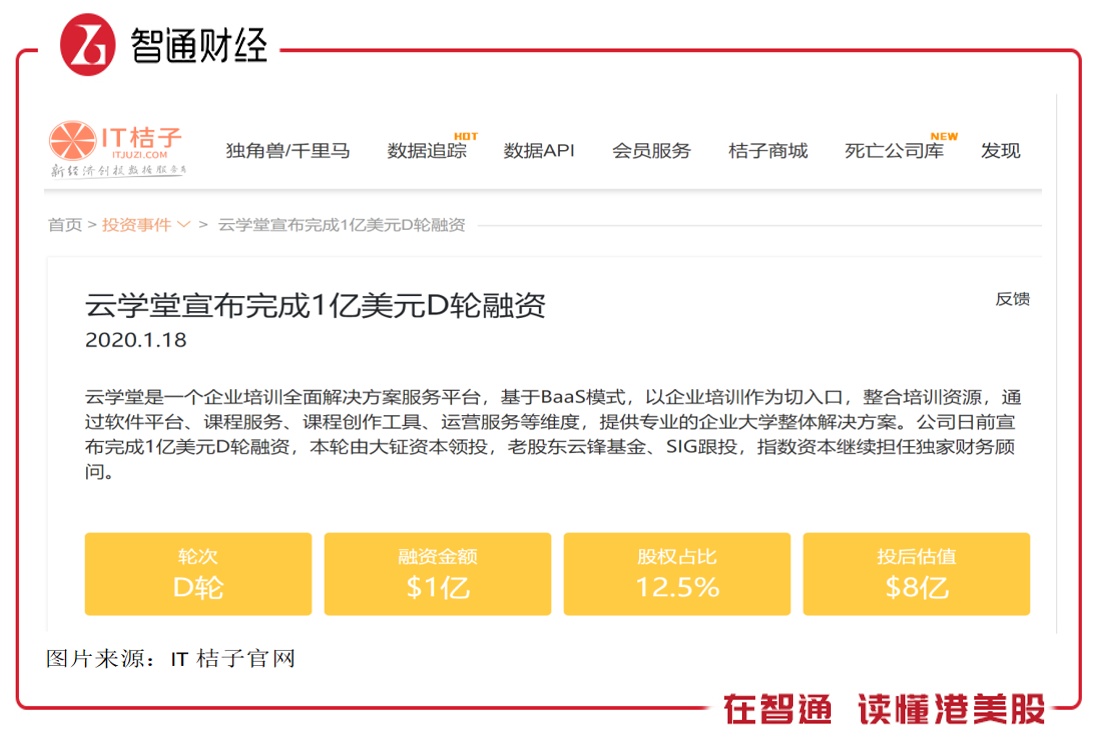This screenshot has width=1105, height=756.
Task: Open the 死亡公司库 menu item
Action: 894,151
